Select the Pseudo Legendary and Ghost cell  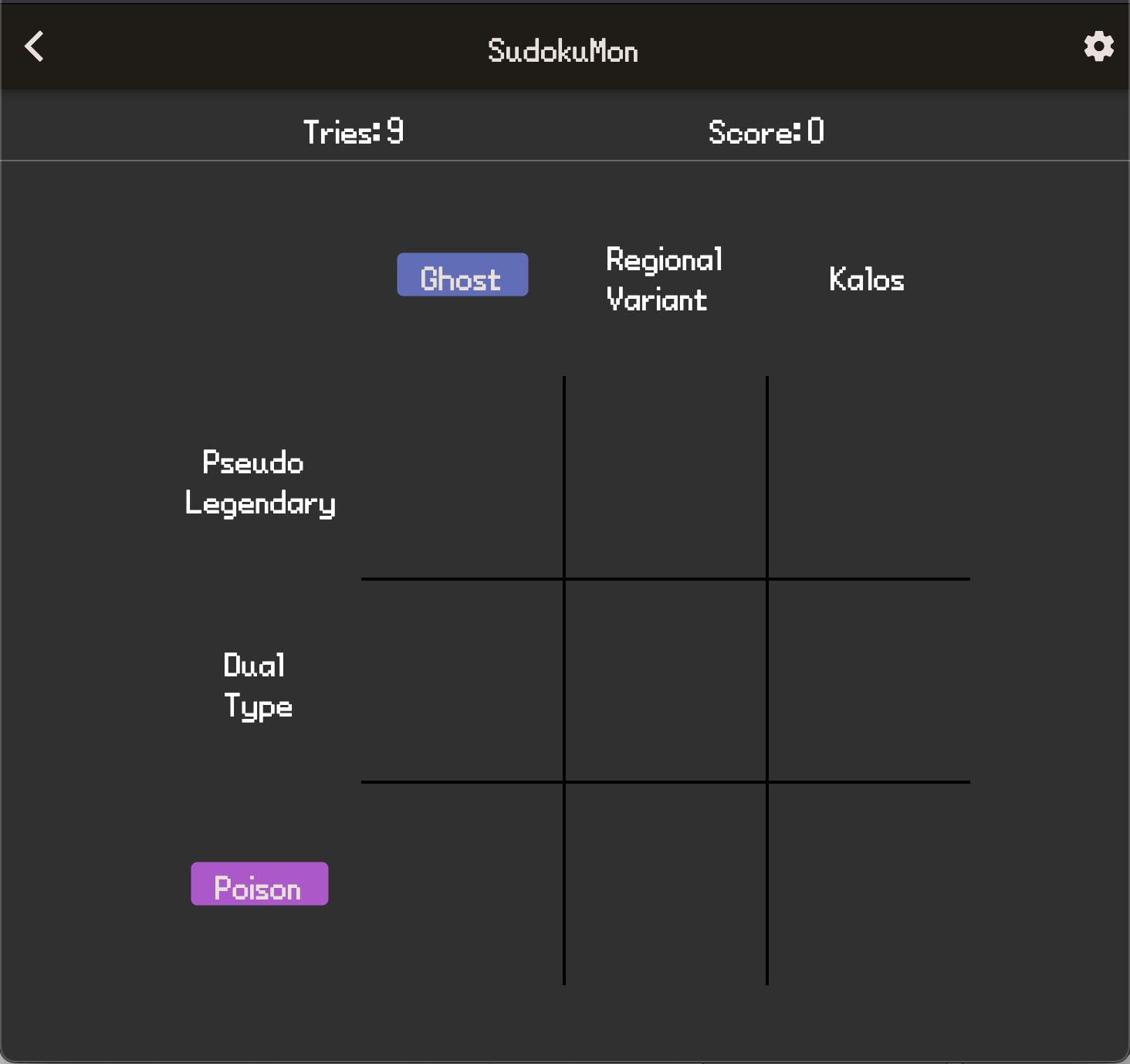point(462,477)
